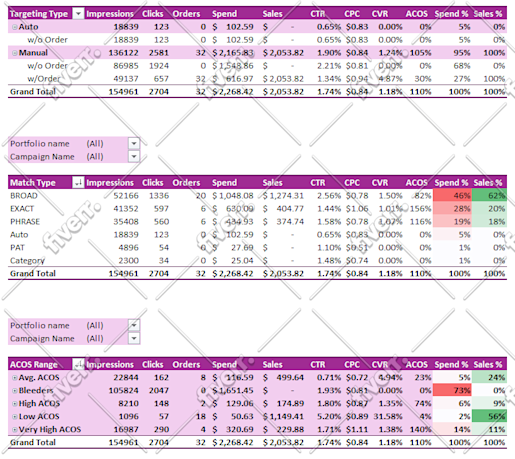
Task: Click High ACOS sales value $174.89
Action: [x=283, y=403]
